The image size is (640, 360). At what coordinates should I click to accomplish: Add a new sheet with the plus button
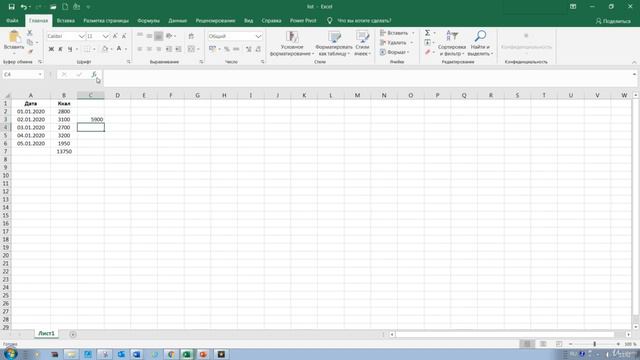coord(73,334)
